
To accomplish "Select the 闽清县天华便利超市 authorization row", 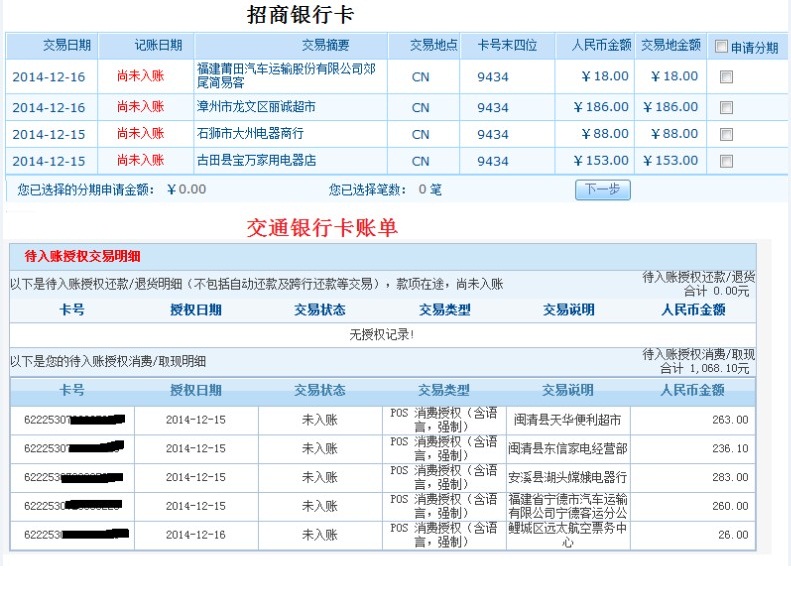I will click(567, 420).
